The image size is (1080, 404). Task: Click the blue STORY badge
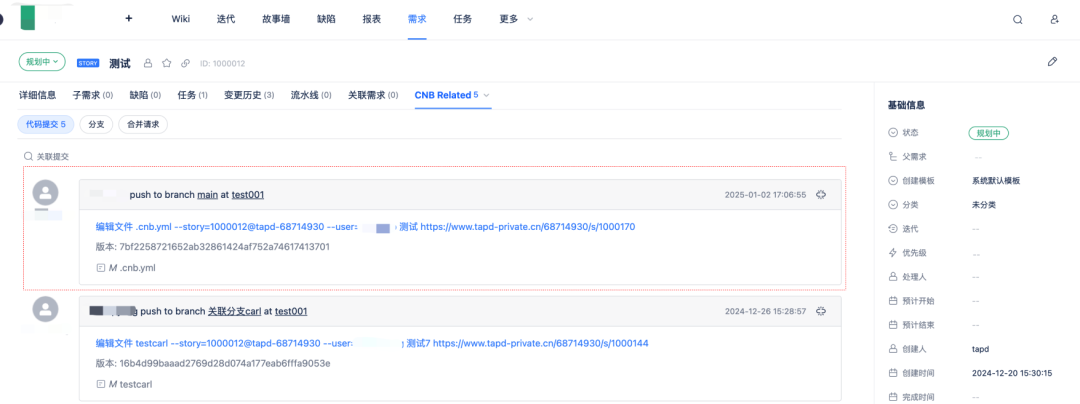tap(88, 63)
